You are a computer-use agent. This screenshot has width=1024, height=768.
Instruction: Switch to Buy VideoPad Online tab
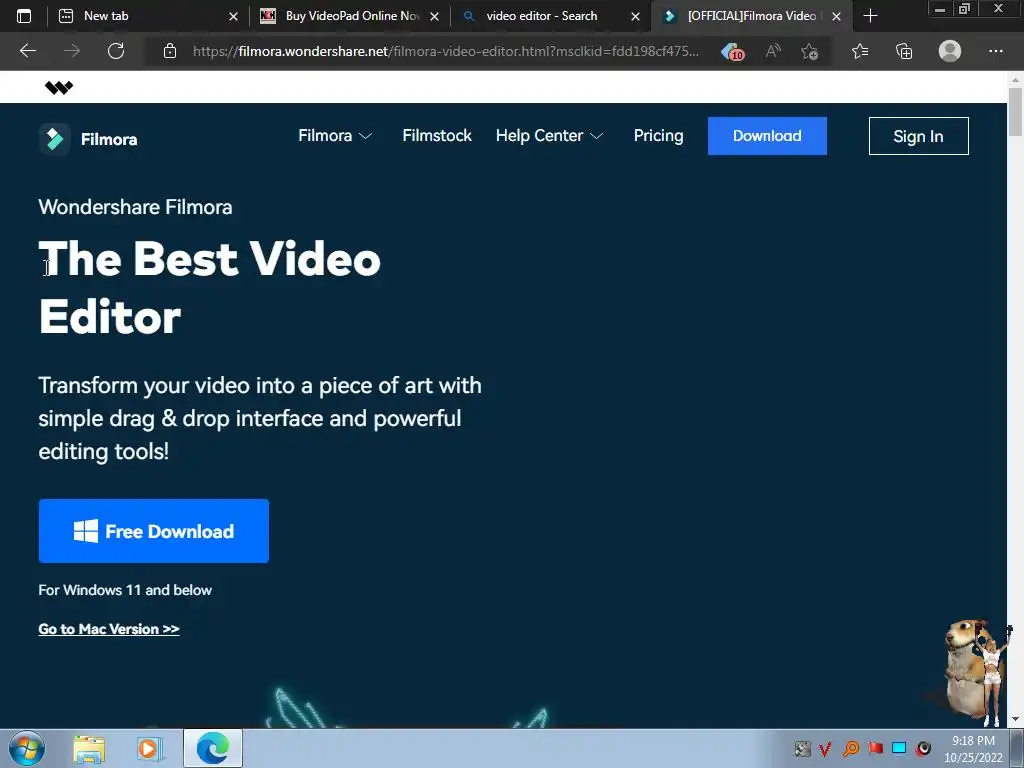349,16
